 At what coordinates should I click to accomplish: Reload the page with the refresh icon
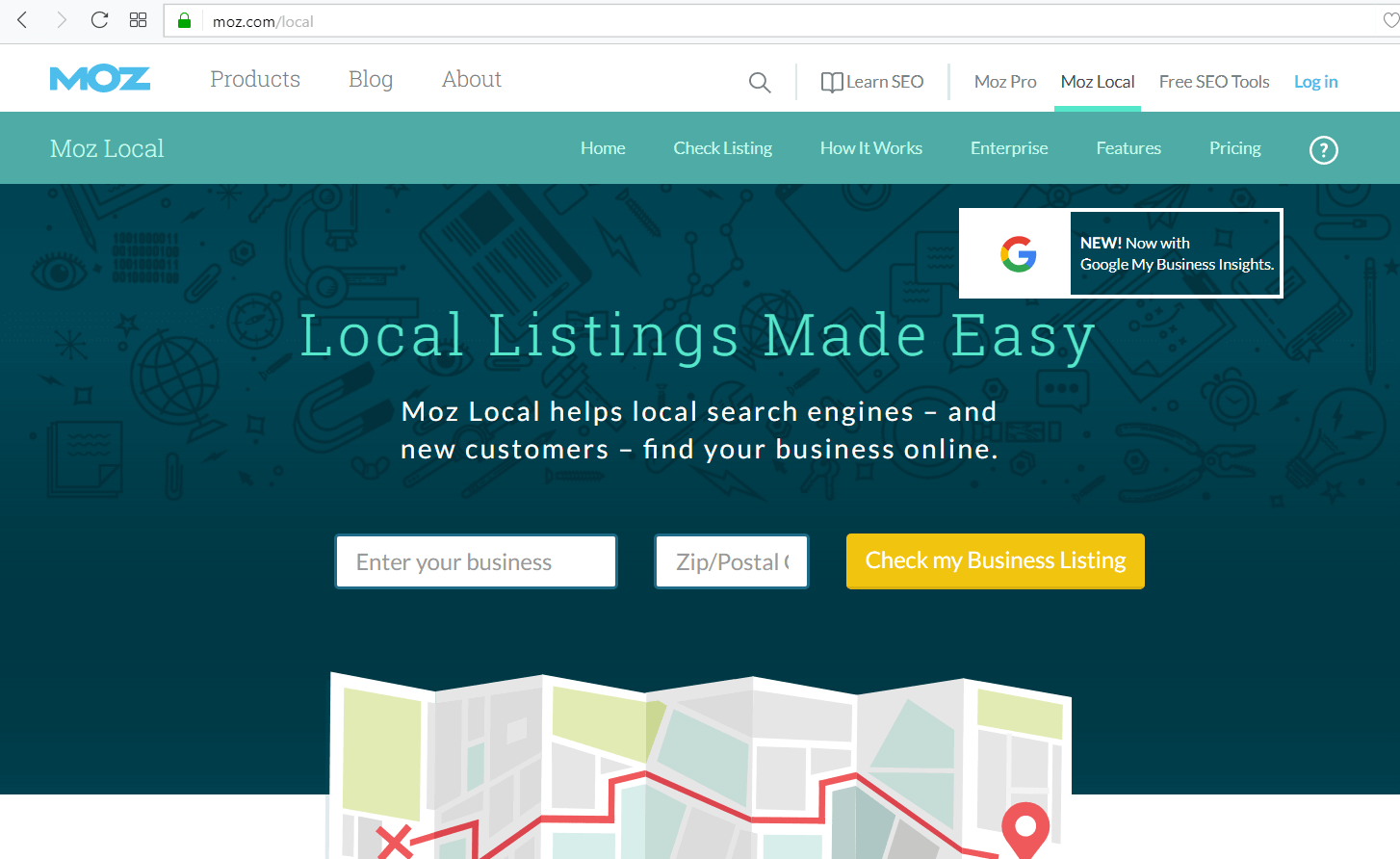(99, 20)
